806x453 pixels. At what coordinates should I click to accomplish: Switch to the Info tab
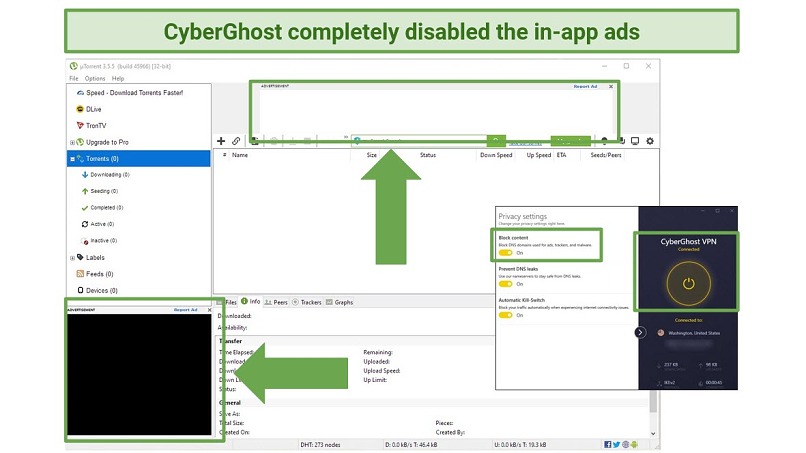(251, 302)
